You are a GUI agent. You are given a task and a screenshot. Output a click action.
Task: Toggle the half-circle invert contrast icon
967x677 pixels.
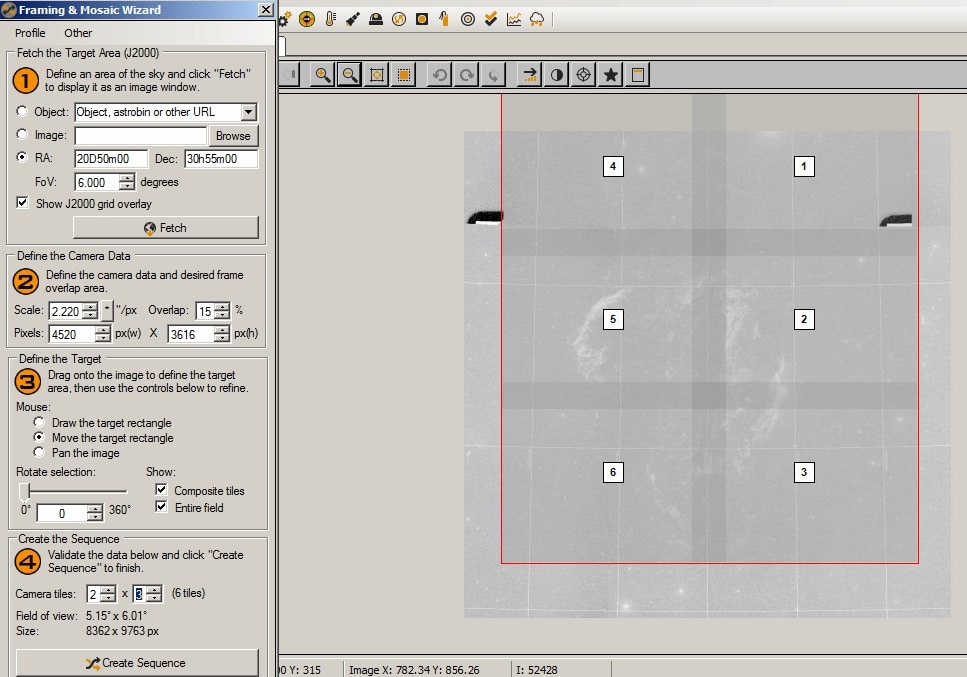[556, 75]
